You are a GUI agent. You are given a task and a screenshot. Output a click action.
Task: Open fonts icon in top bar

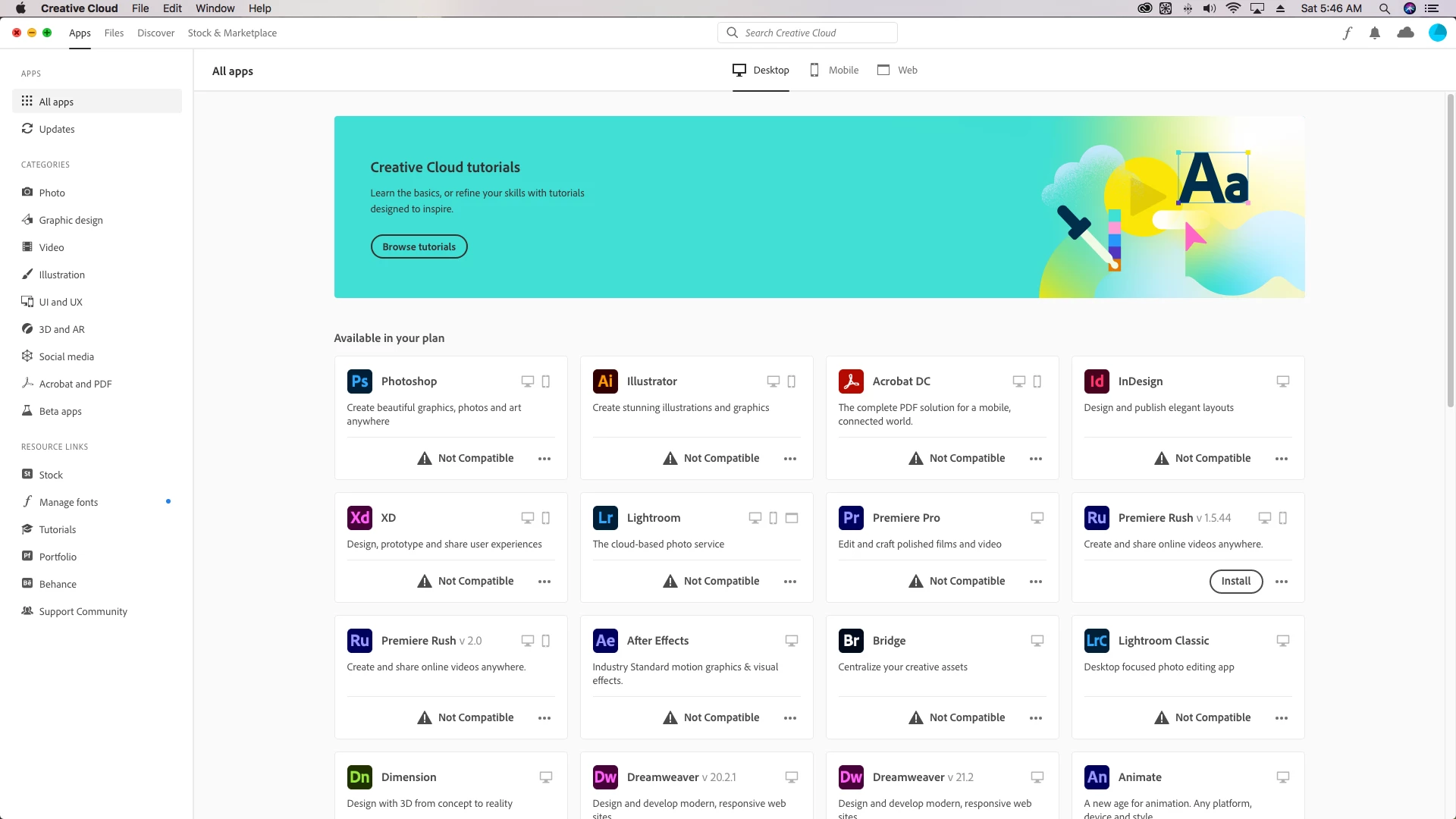point(1347,33)
